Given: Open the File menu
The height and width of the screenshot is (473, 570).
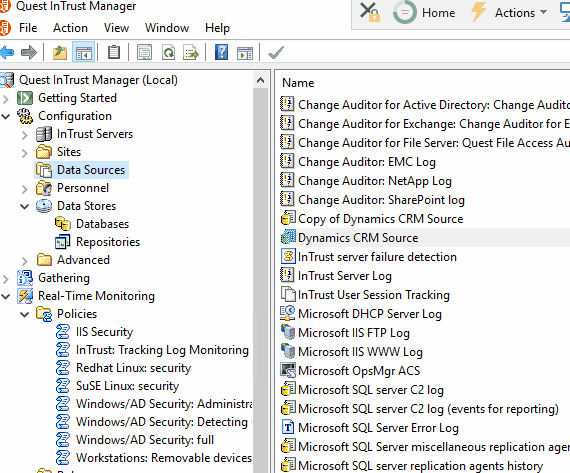Looking at the screenshot, I should point(28,28).
